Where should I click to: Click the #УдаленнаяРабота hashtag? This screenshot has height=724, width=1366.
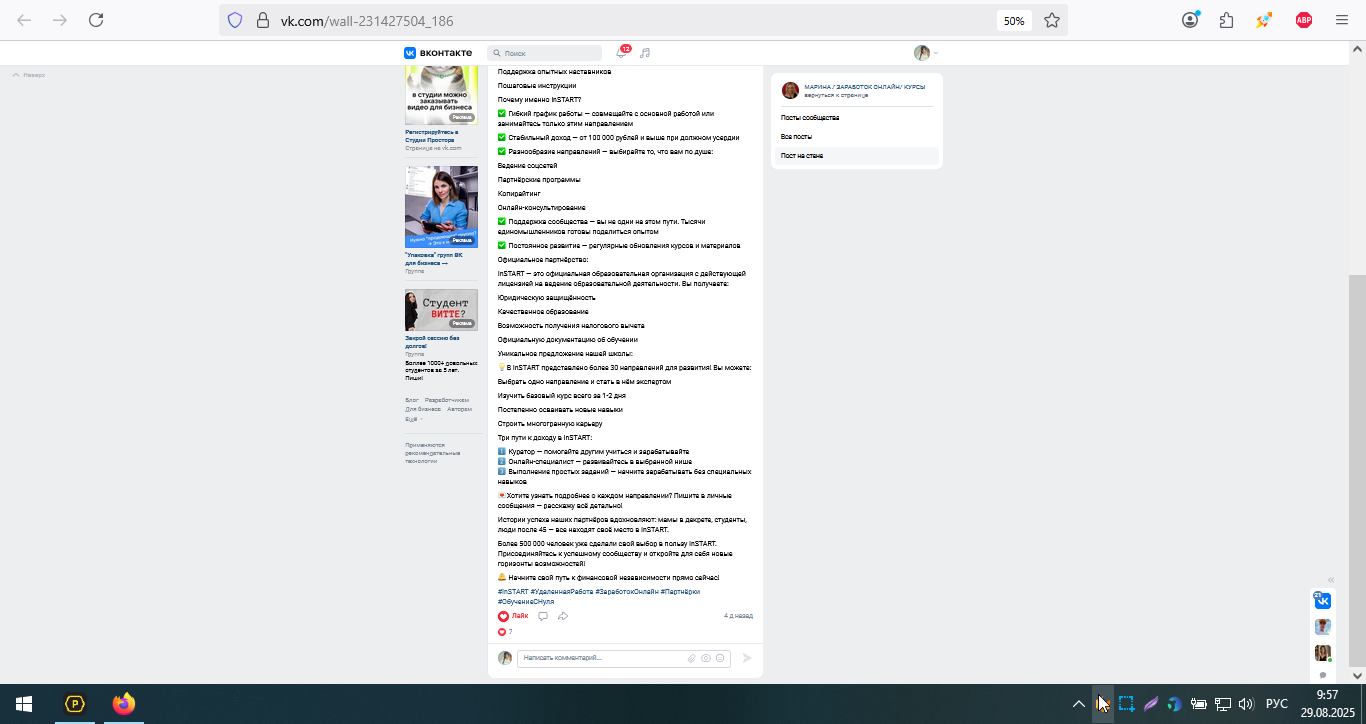pos(561,592)
